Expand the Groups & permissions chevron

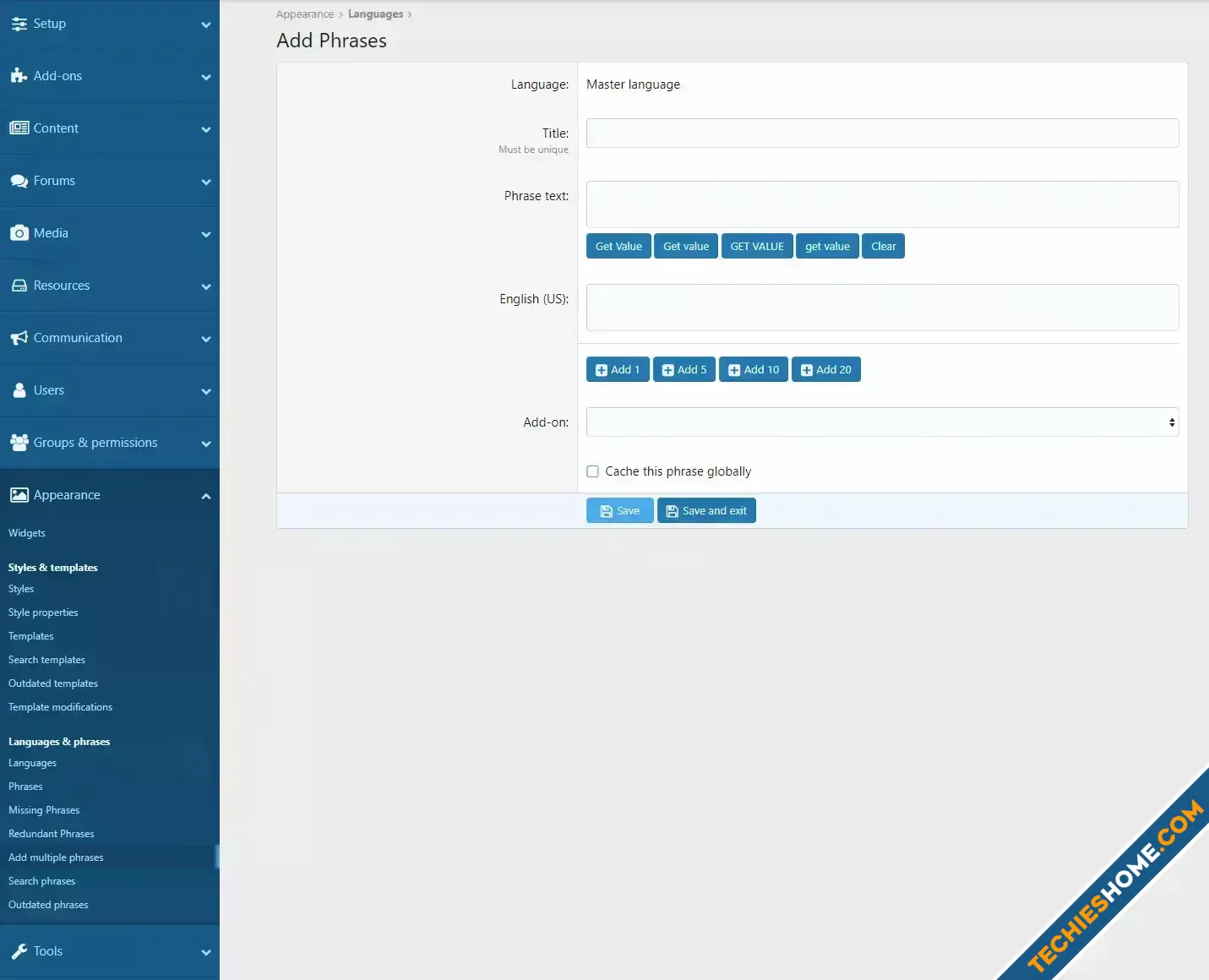pos(206,444)
